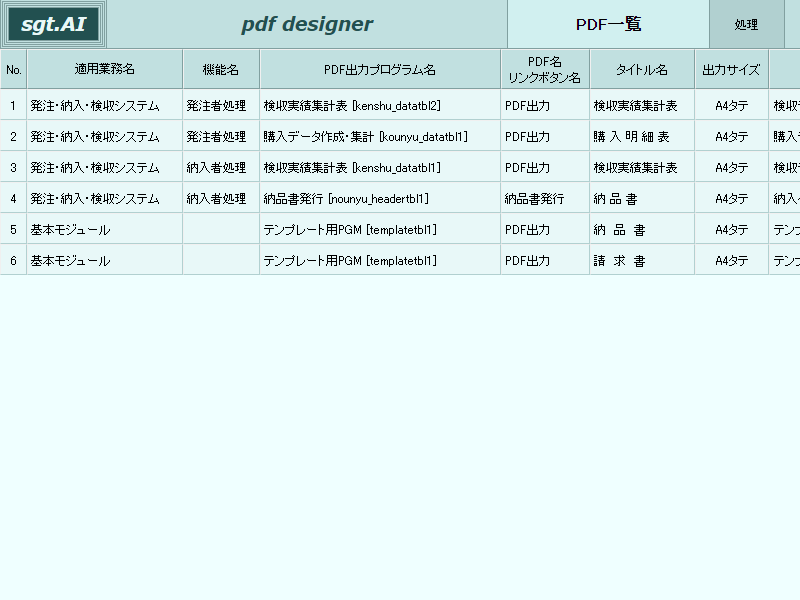The image size is (800, 600).
Task: Click PDF出力 in row 1
Action: click(x=528, y=106)
